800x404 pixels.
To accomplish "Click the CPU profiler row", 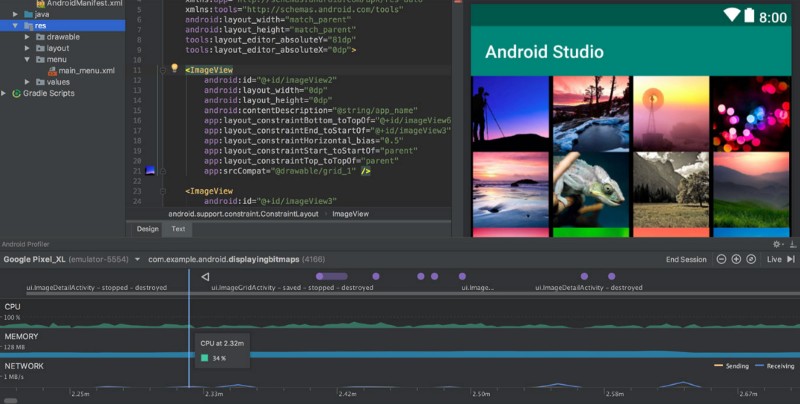I will pos(400,313).
